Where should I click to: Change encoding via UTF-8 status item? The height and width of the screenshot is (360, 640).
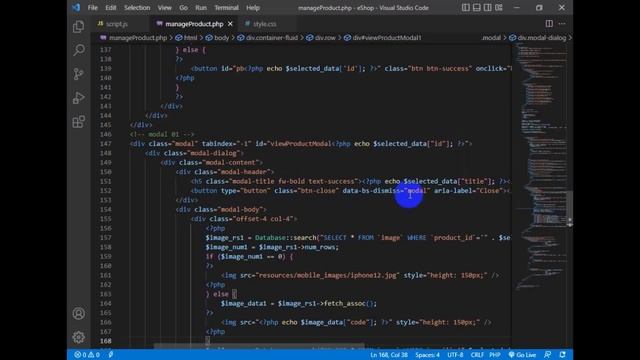point(455,355)
